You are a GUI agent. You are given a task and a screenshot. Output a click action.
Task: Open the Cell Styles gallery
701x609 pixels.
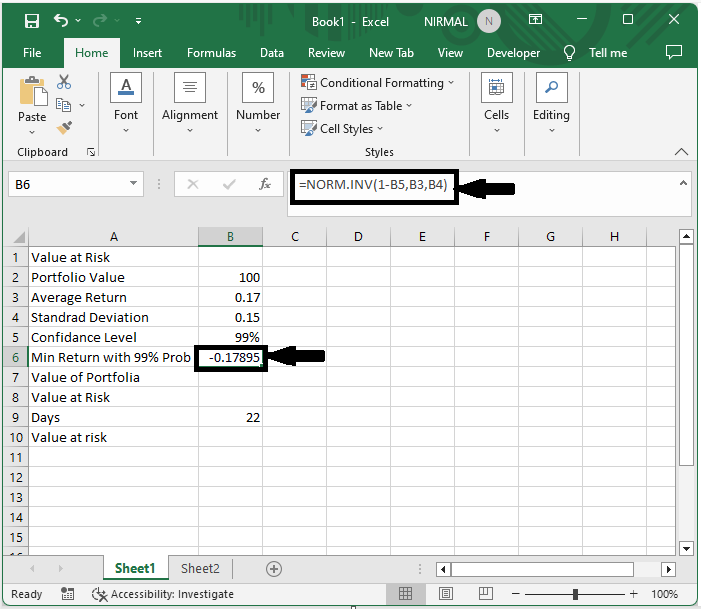point(342,128)
